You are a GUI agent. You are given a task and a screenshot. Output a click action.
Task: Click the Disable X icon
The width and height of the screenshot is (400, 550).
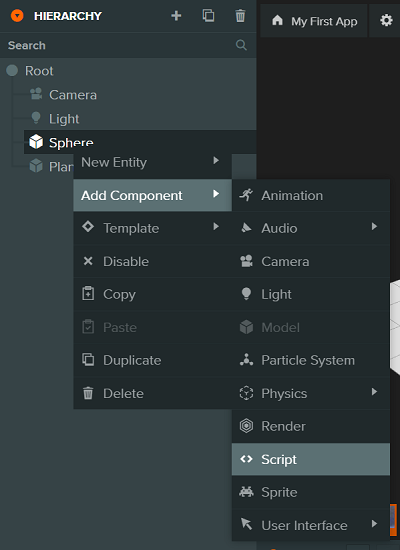tap(88, 261)
